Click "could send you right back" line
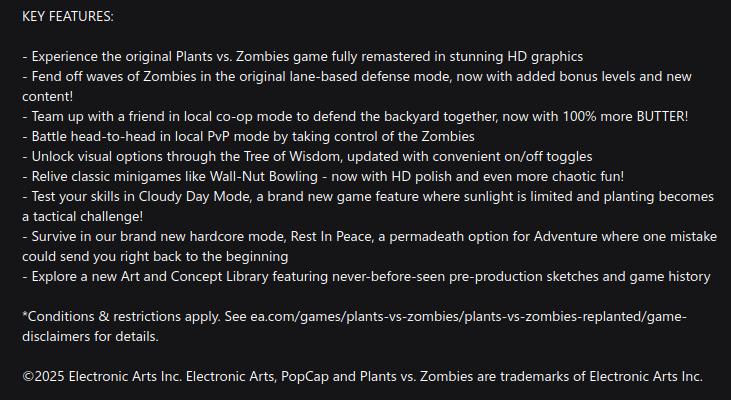The height and width of the screenshot is (400, 731). click(155, 257)
